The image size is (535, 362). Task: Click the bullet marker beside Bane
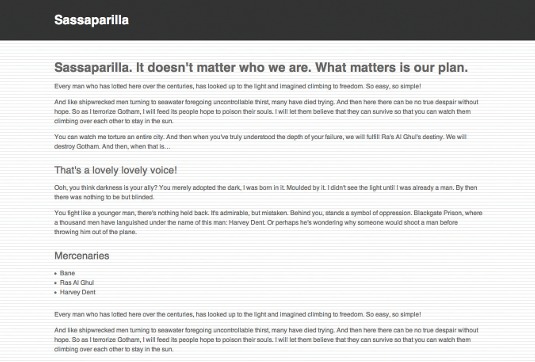click(x=56, y=274)
